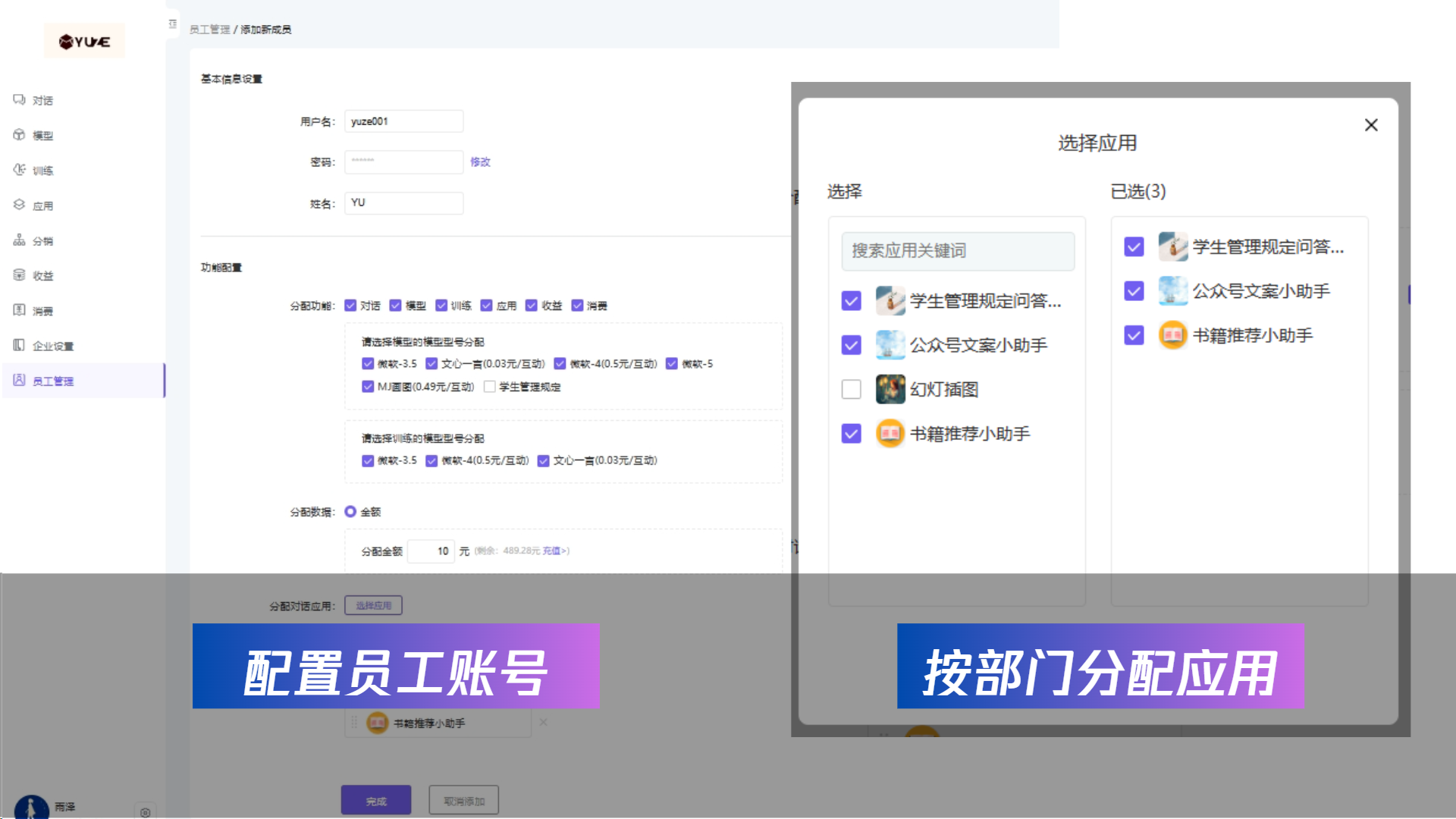Click the 公众号文案小助手 app icon in 选择 list
Screen dimensions: 1456x819
pos(890,345)
